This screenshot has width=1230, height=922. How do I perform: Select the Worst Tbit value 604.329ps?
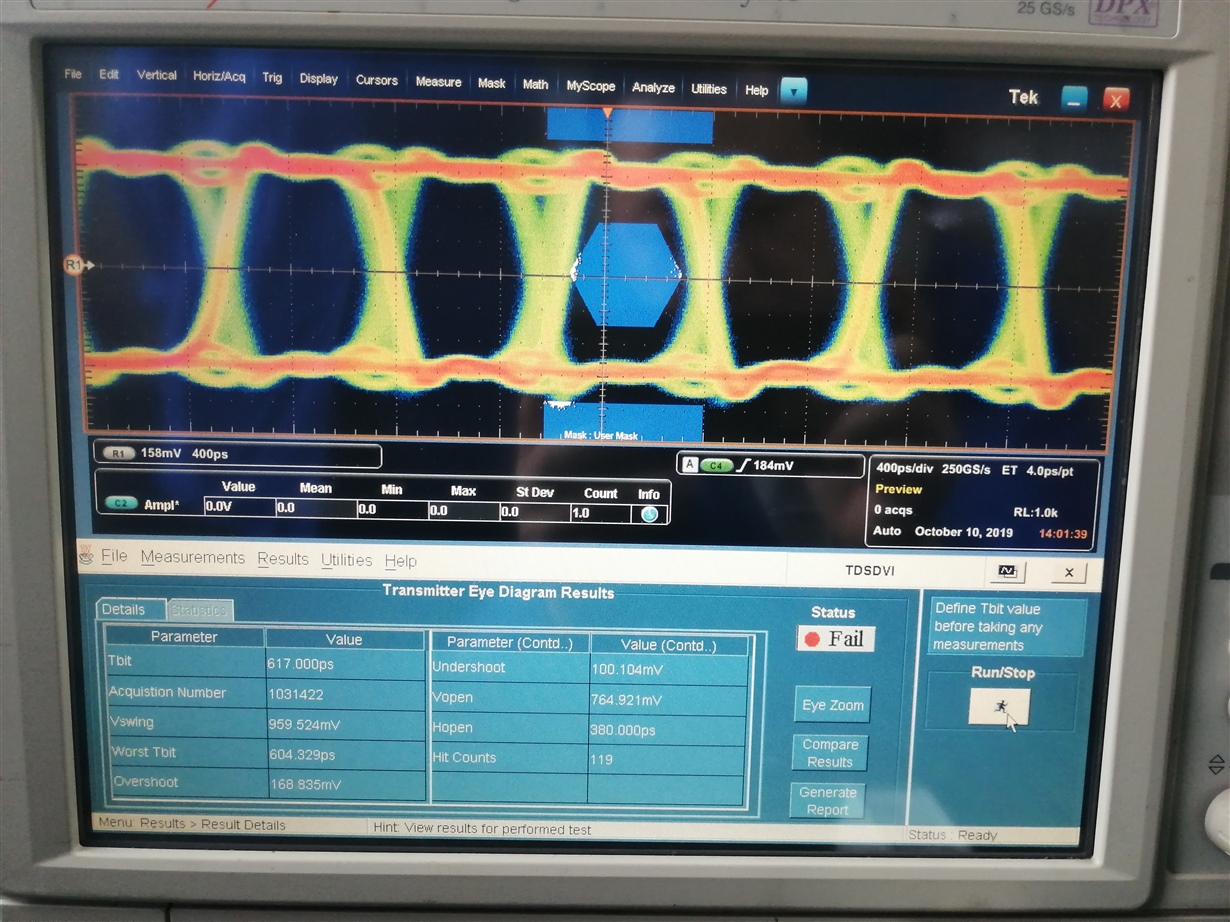[345, 754]
